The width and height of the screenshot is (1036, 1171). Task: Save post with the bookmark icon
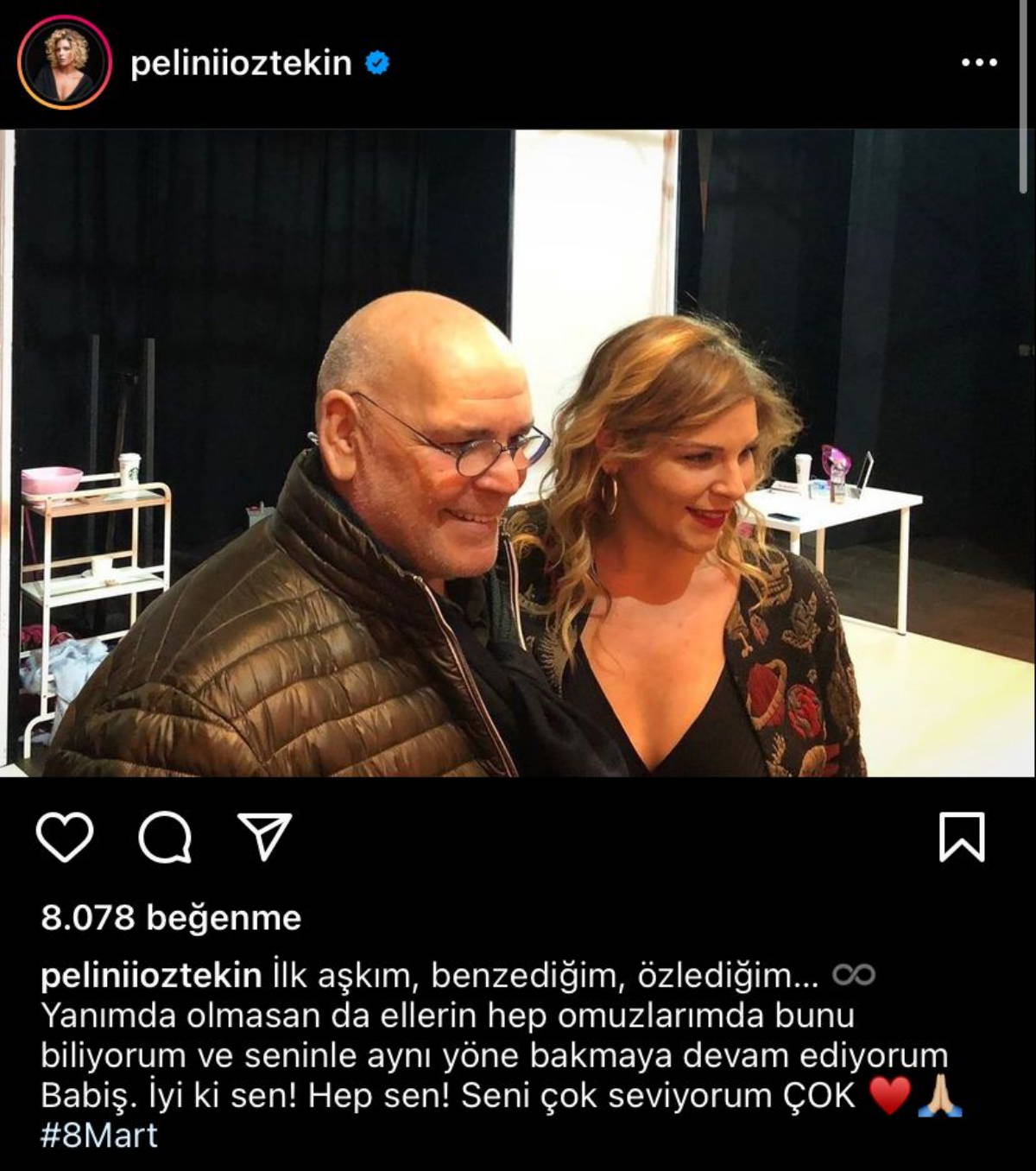coord(962,836)
